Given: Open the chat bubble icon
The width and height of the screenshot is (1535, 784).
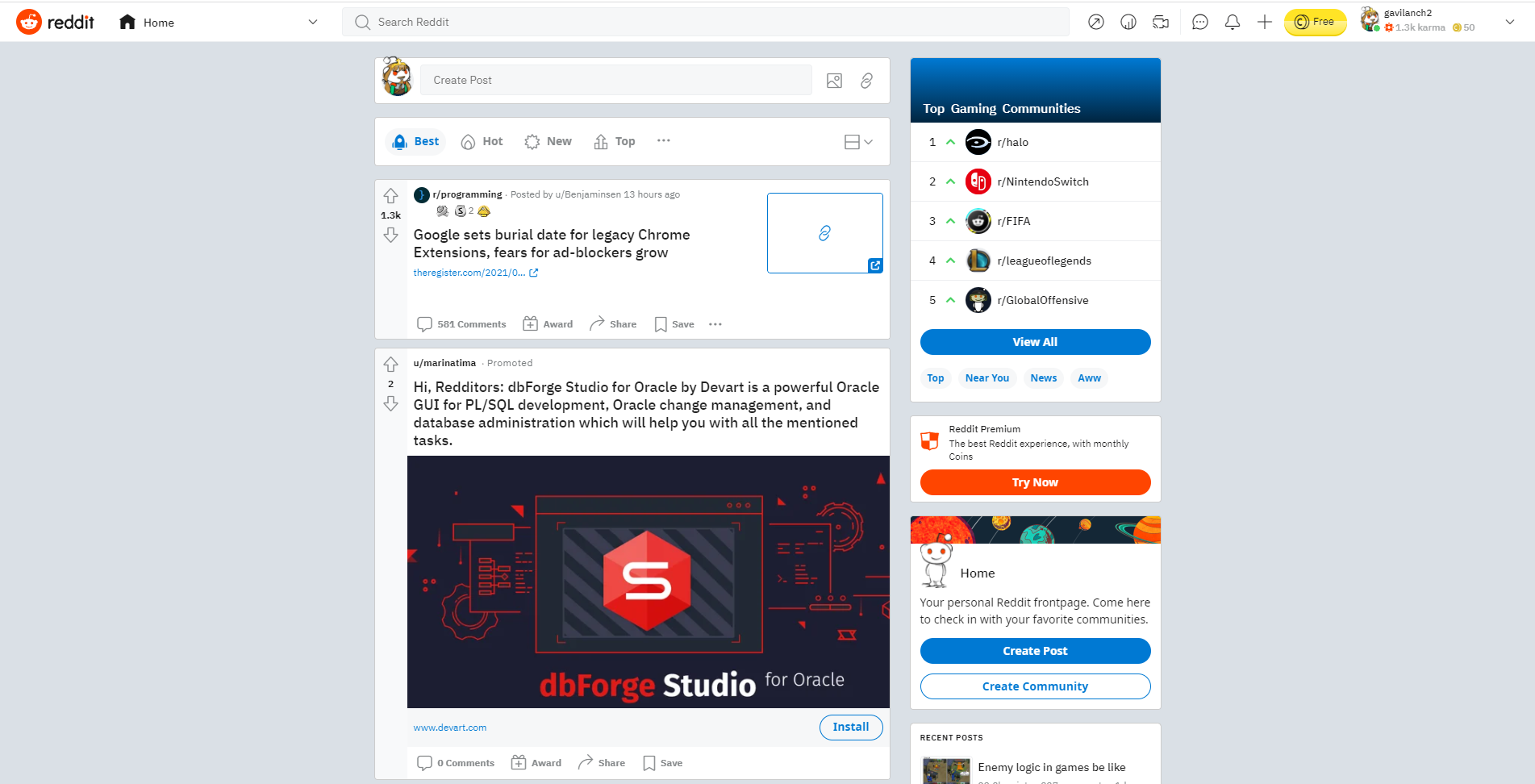Looking at the screenshot, I should point(1199,23).
